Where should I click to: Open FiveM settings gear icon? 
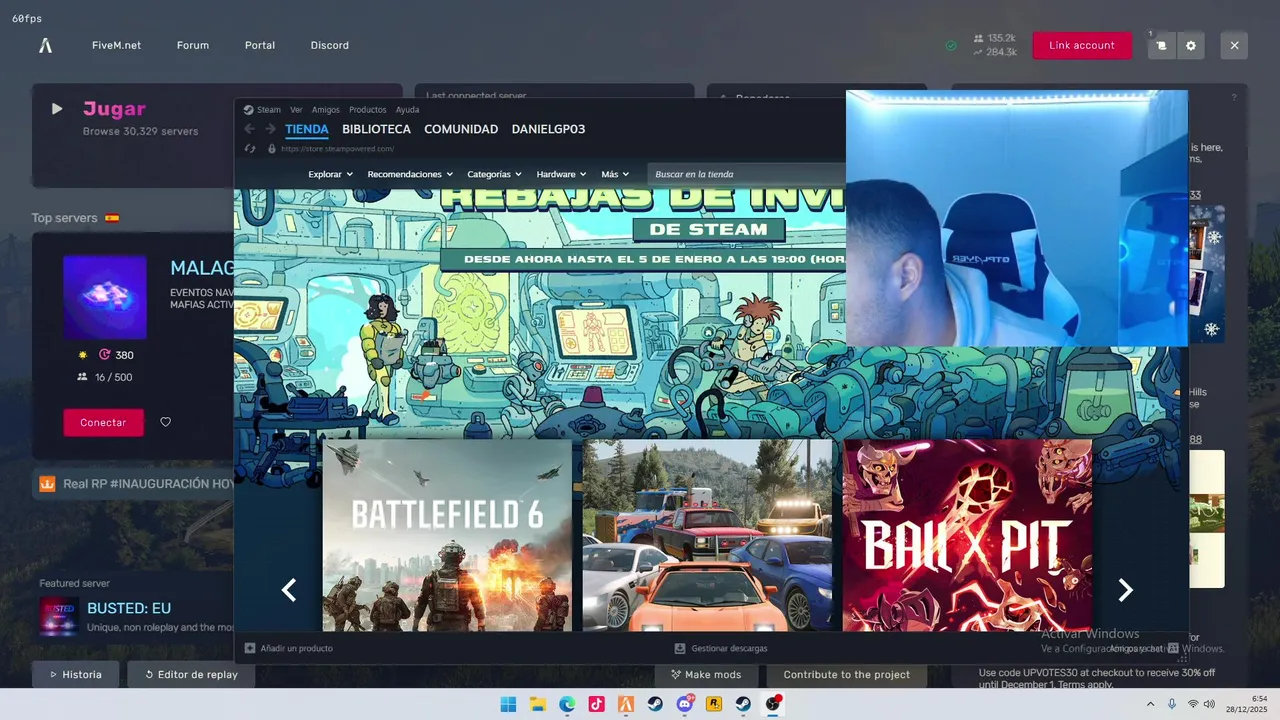tap(1191, 45)
